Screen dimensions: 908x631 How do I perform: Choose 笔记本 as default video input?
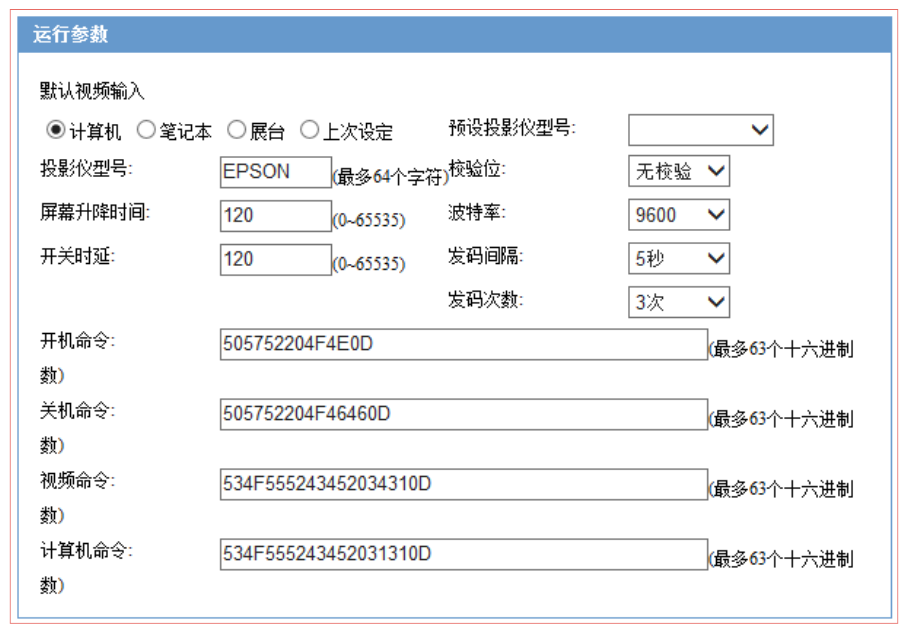click(x=145, y=131)
